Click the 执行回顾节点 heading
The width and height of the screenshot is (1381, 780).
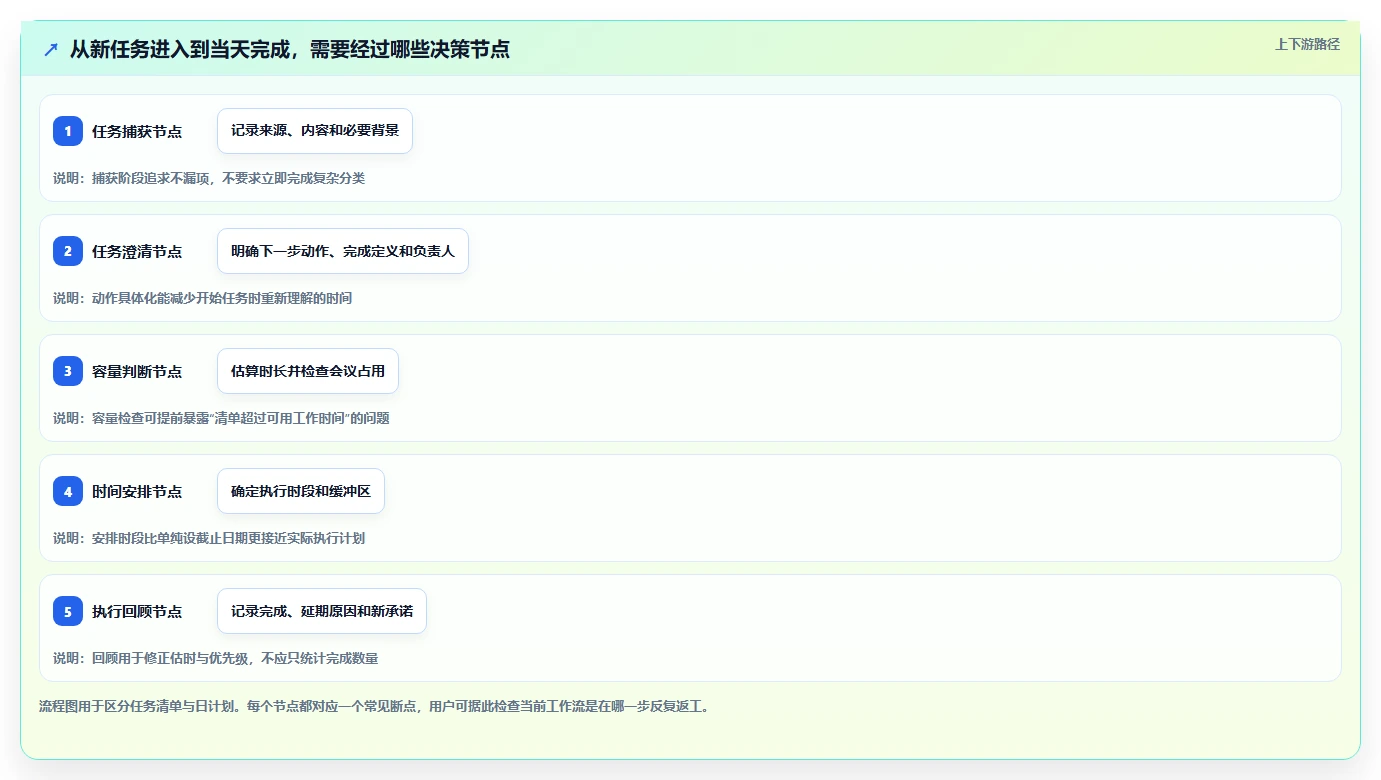pos(137,611)
